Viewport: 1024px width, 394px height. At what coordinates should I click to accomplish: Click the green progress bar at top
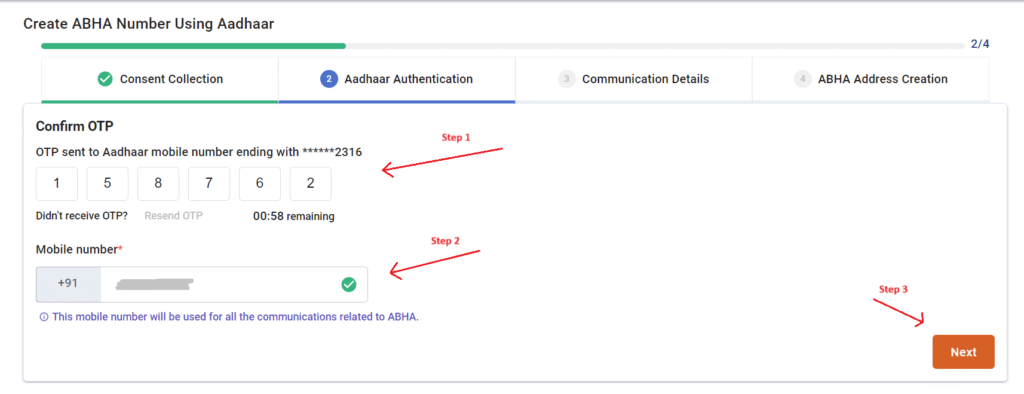click(x=193, y=46)
